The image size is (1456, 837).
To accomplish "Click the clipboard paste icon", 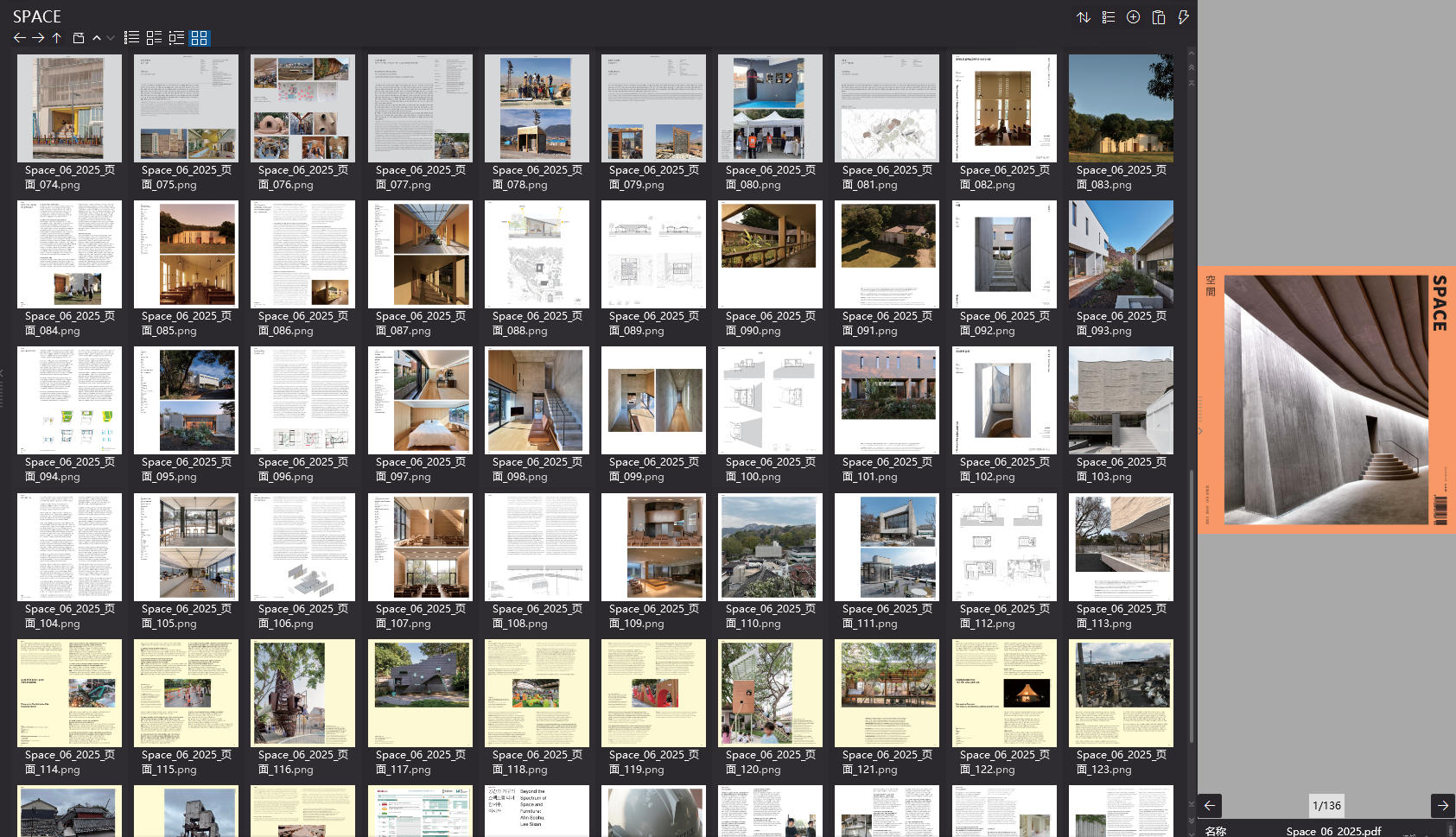I will coord(1159,17).
